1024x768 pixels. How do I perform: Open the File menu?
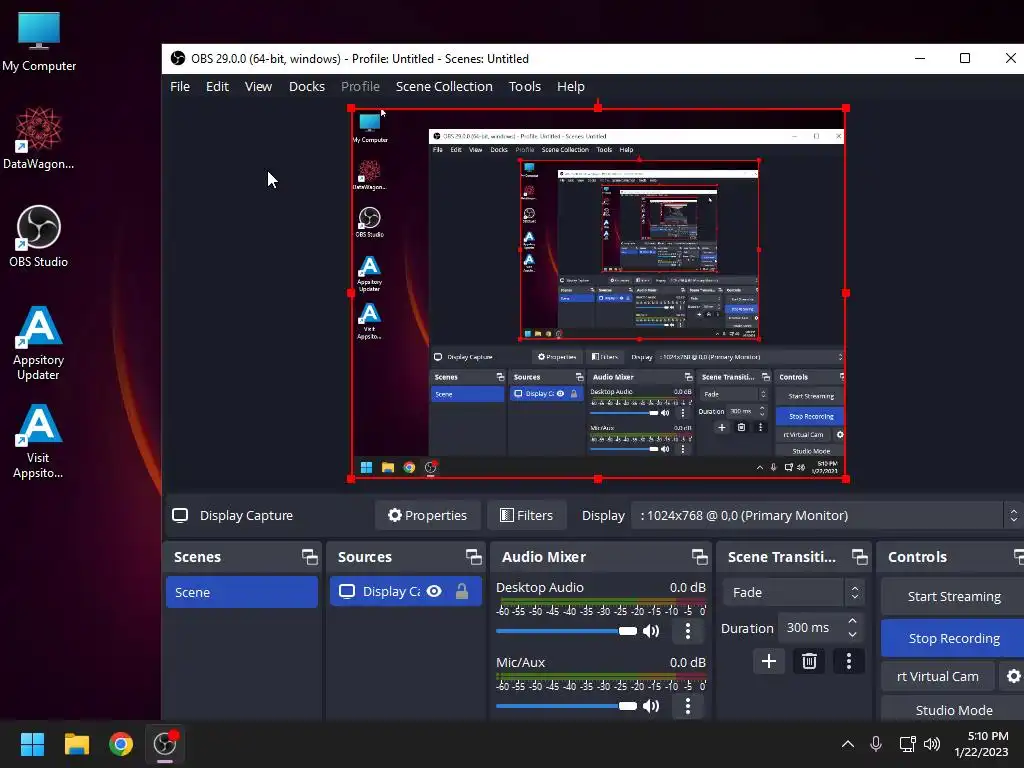point(180,86)
